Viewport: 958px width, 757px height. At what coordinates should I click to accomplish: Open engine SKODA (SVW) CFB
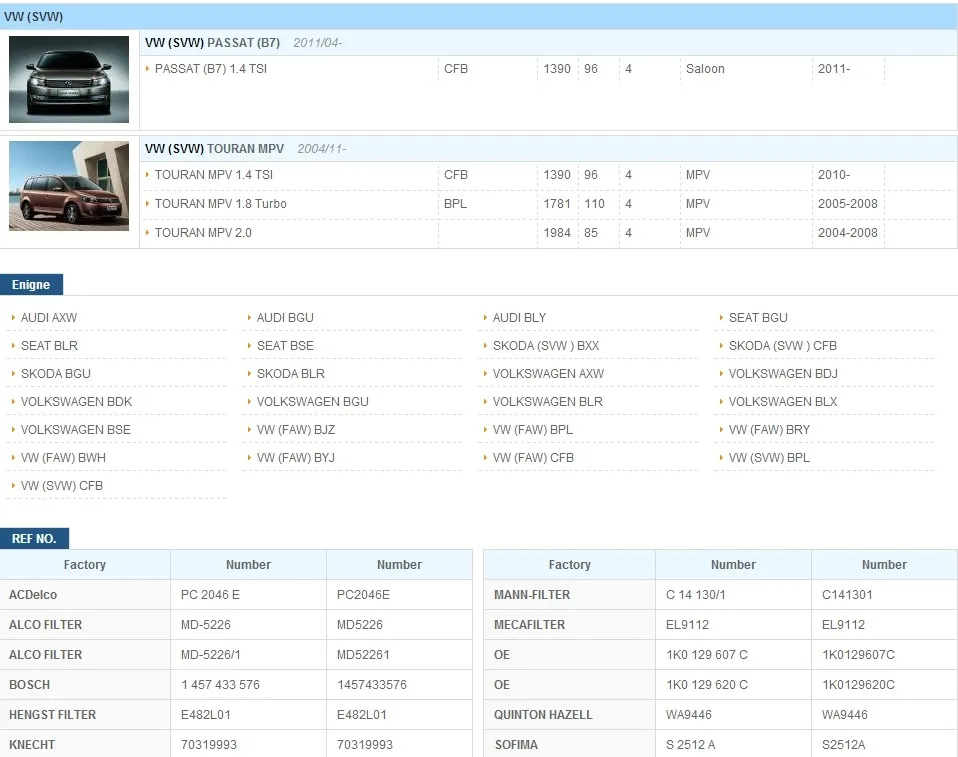coord(783,346)
